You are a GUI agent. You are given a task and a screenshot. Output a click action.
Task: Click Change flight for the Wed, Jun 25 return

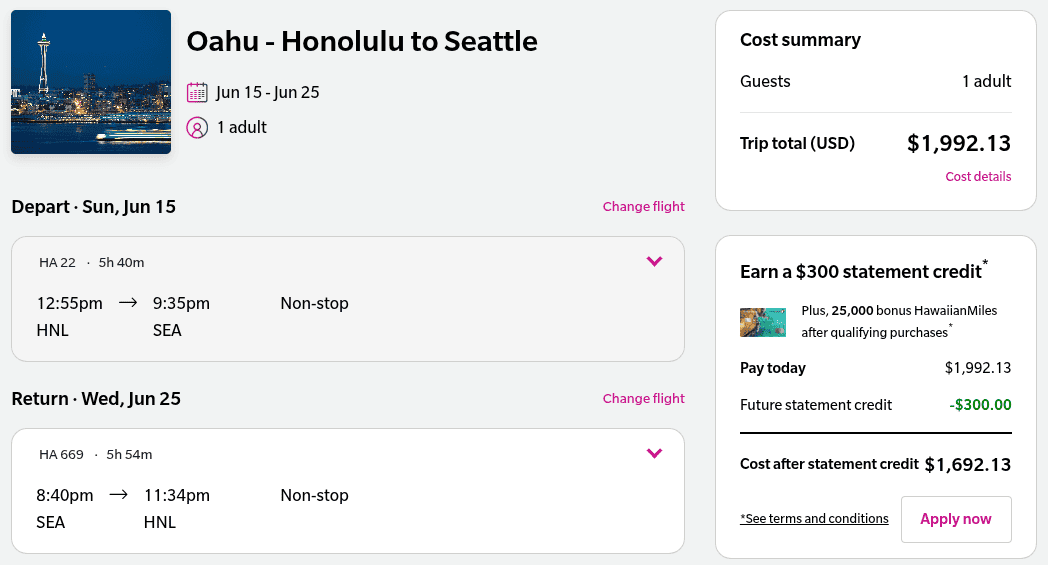click(643, 399)
